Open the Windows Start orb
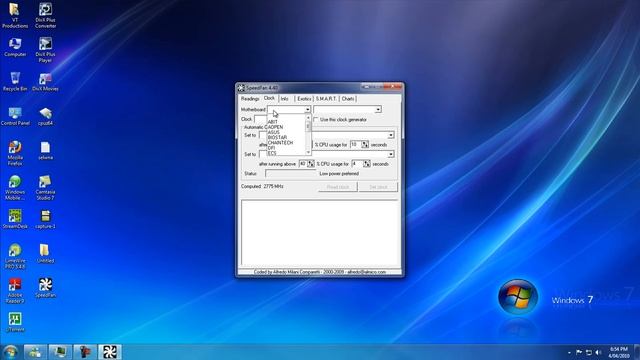The height and width of the screenshot is (360, 640). click(x=10, y=352)
